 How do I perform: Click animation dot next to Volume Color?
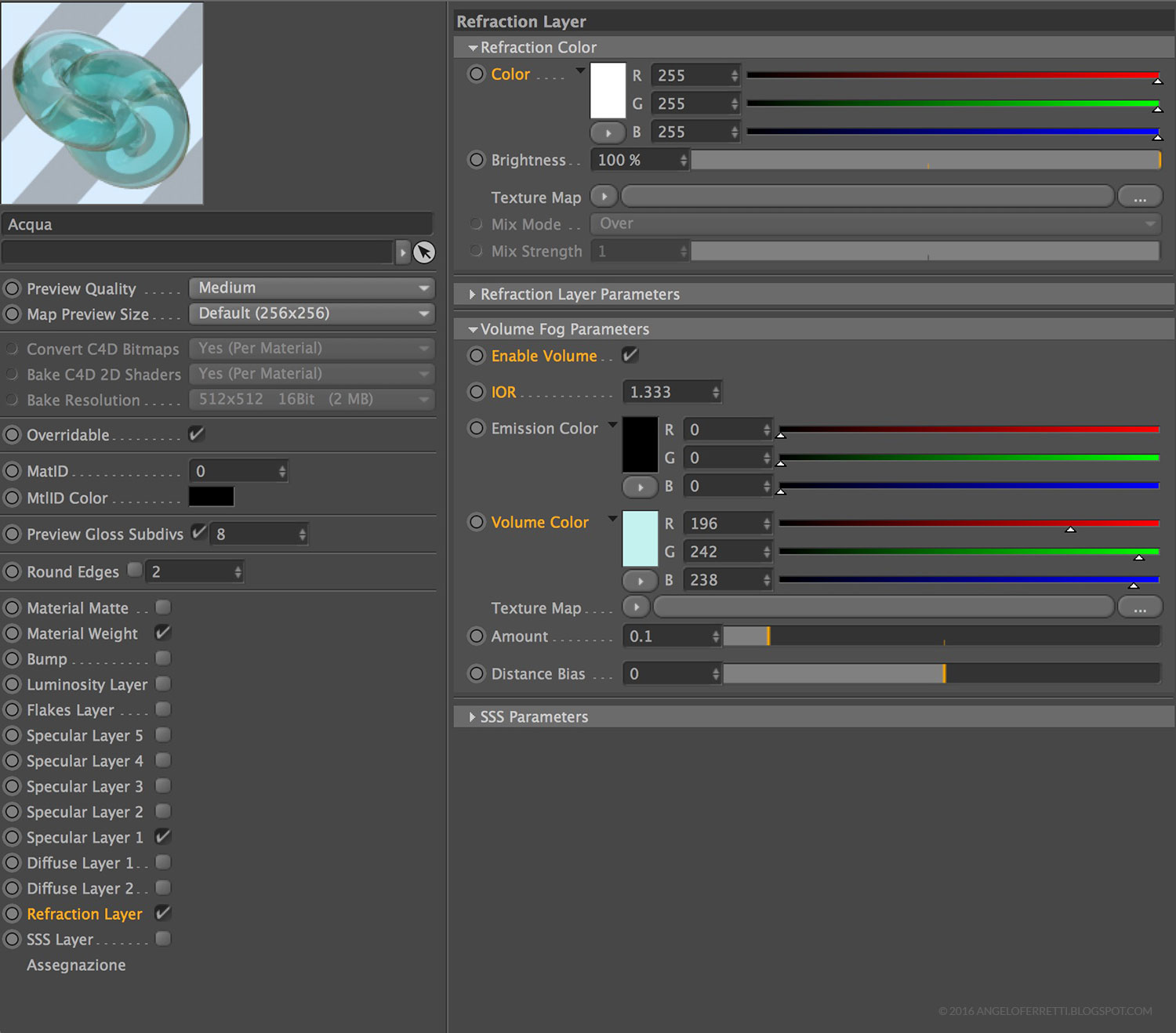coord(477,522)
